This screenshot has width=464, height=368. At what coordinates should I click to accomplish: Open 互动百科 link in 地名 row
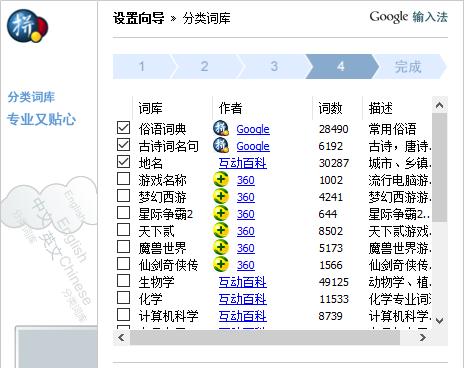pos(243,163)
